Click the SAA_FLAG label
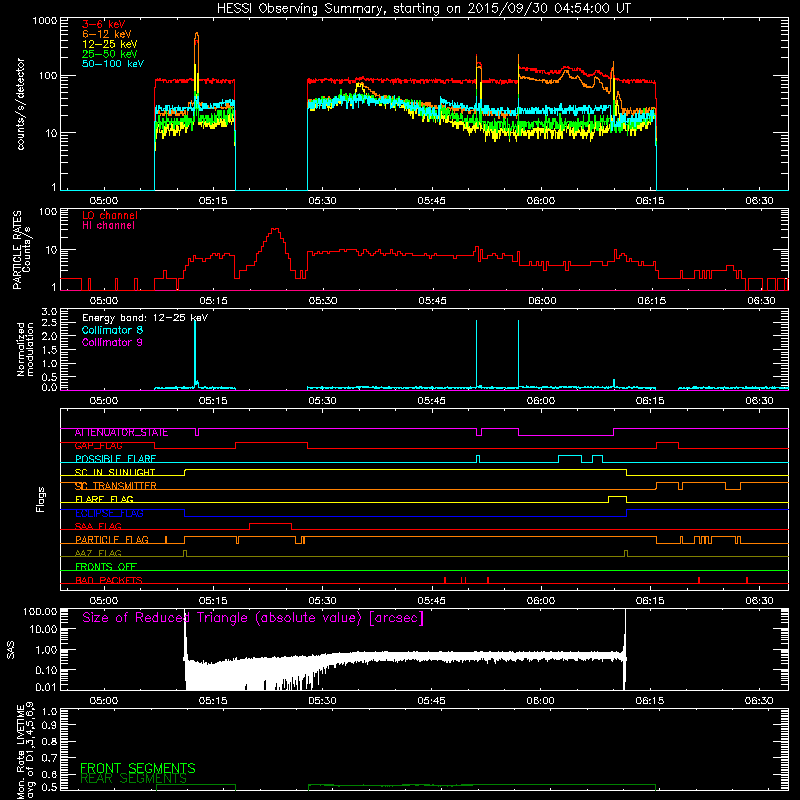800x800 pixels. tap(98, 527)
